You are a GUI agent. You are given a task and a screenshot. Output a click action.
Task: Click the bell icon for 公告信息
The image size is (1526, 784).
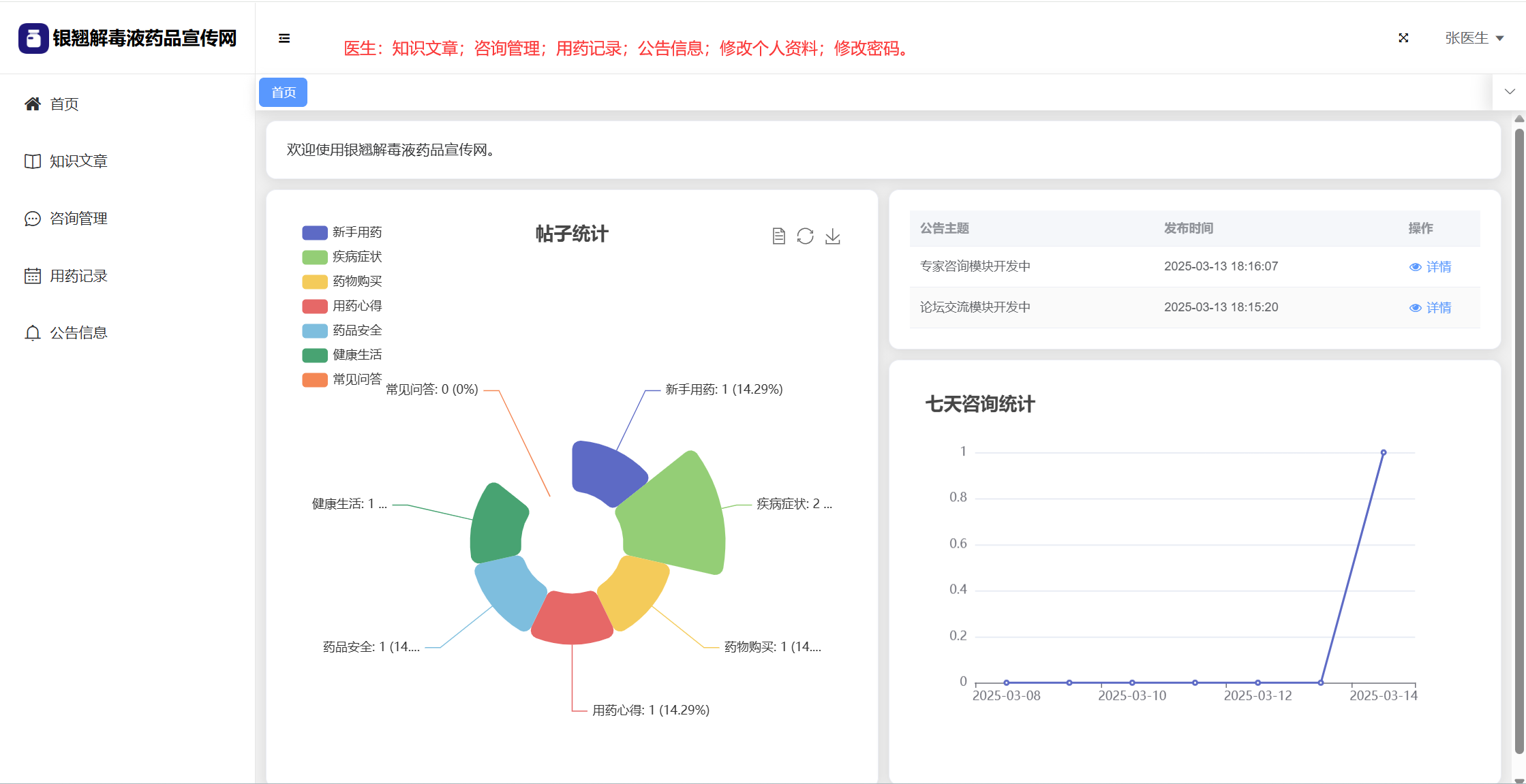click(32, 333)
